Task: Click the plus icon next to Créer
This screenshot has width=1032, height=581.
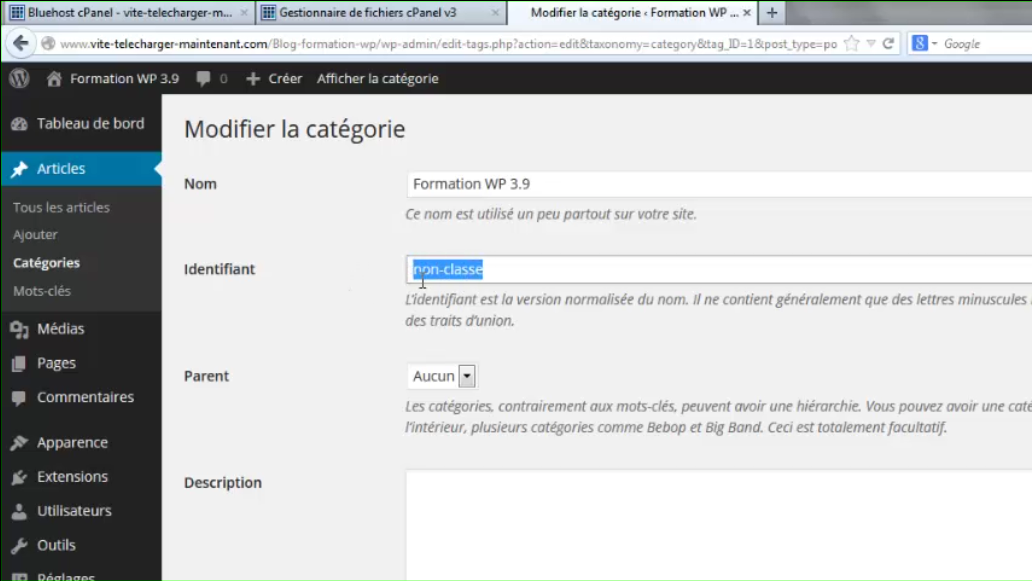Action: (x=253, y=79)
